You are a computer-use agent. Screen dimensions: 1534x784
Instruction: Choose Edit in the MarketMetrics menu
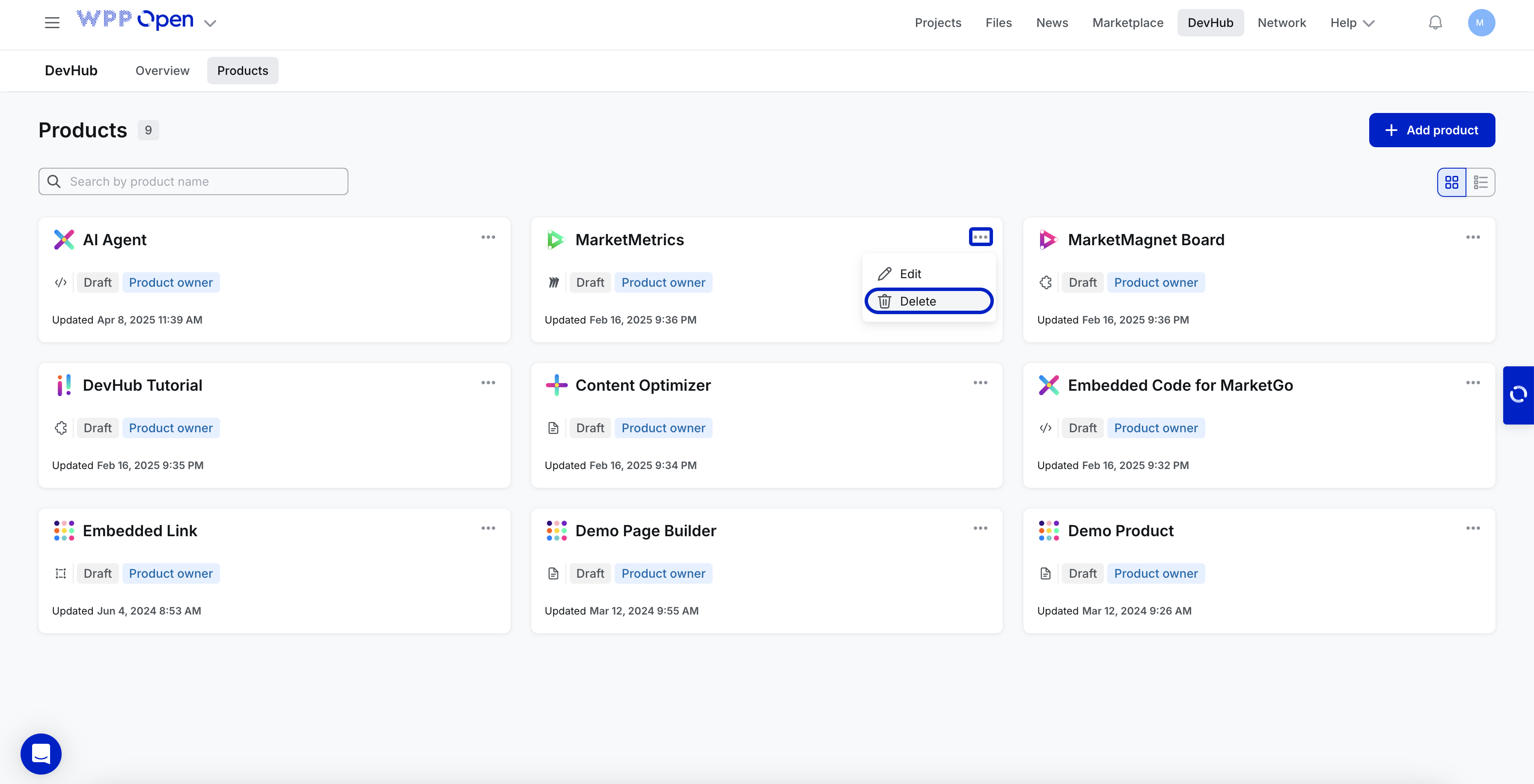click(910, 274)
